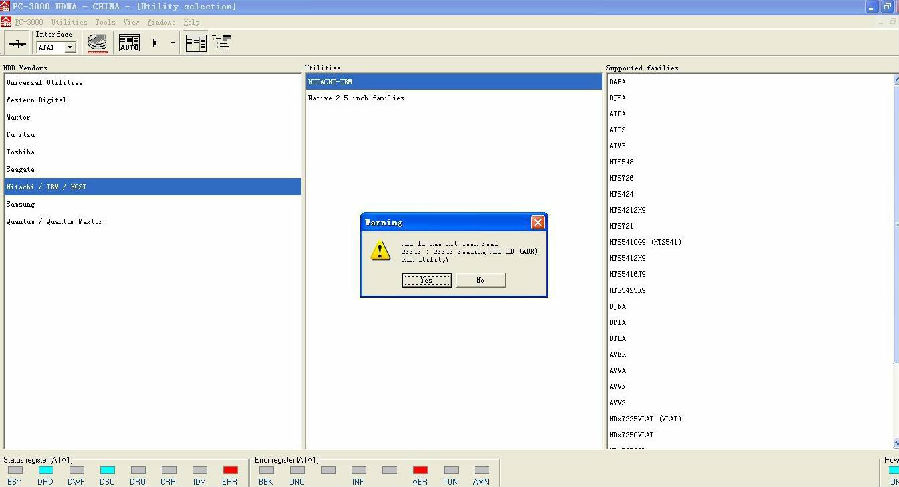Click the Supported families scrollbar down arrow
The height and width of the screenshot is (487, 899).
click(896, 443)
